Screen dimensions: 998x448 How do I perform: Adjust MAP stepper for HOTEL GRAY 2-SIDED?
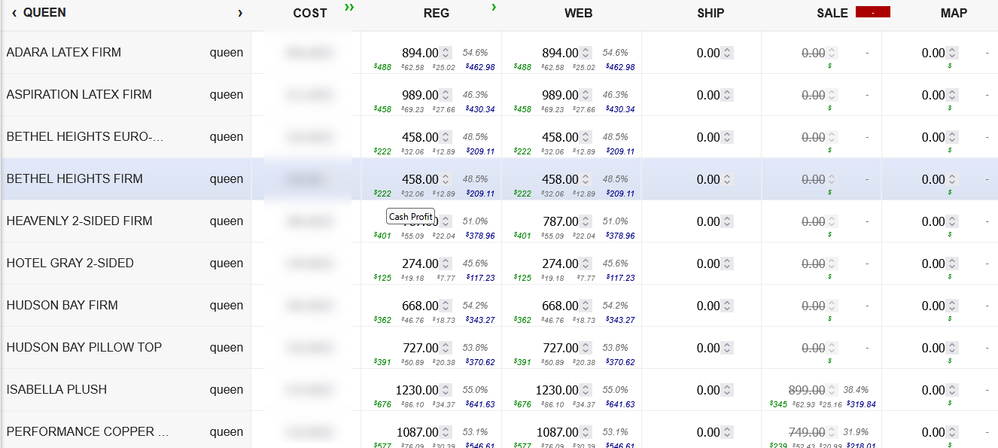click(952, 263)
